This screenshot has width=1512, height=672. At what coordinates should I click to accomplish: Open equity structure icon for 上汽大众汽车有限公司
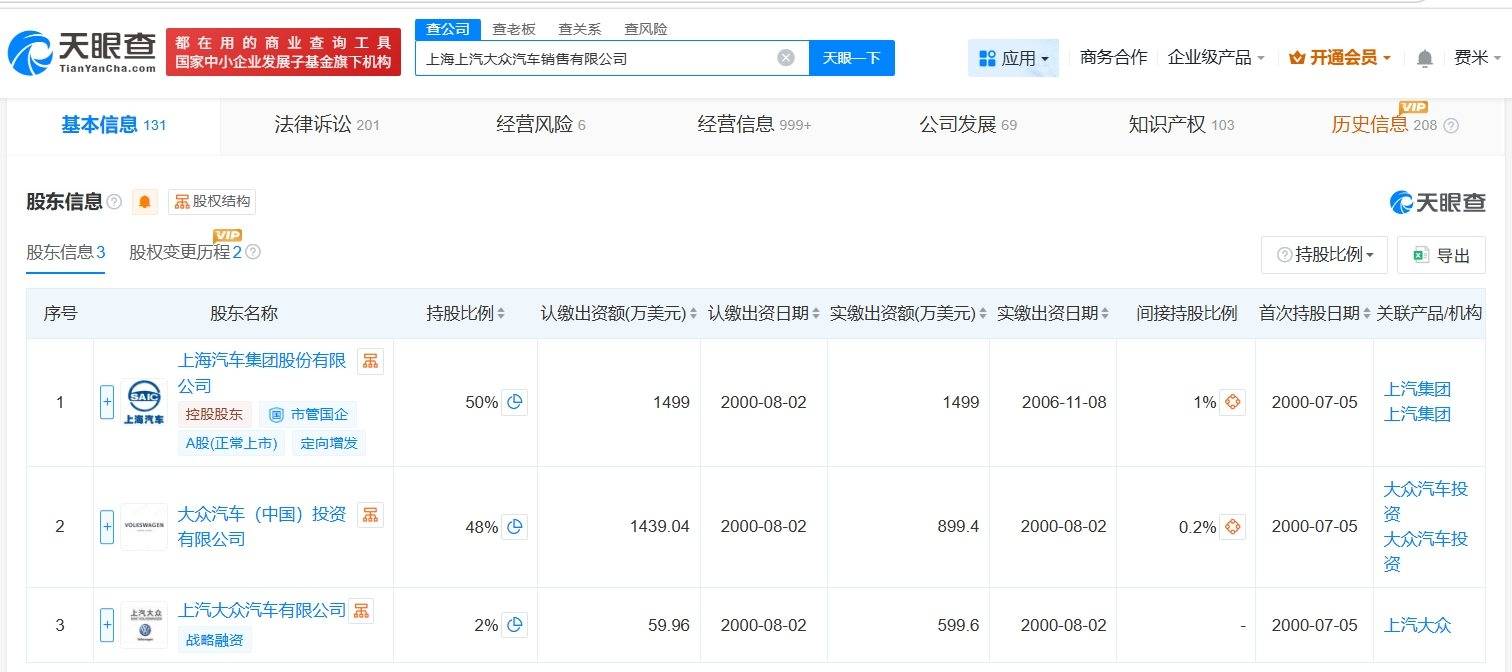[361, 610]
